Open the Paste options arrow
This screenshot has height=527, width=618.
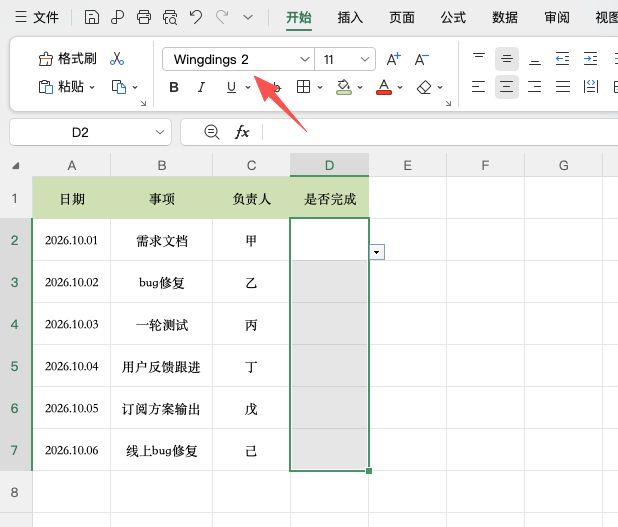92,87
